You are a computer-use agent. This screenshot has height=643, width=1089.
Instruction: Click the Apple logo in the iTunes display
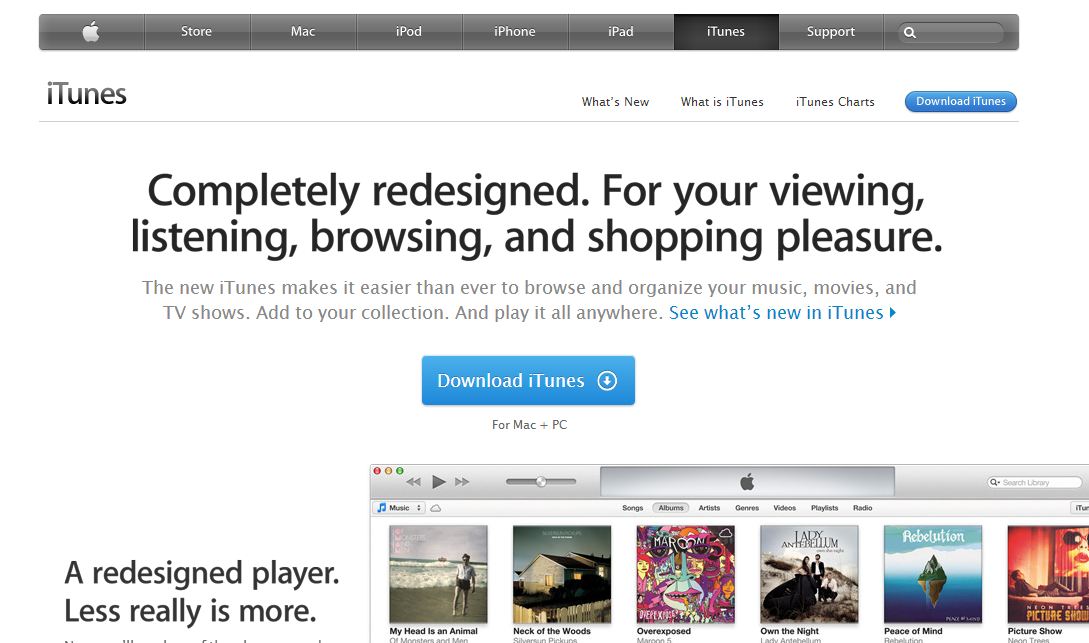point(748,482)
